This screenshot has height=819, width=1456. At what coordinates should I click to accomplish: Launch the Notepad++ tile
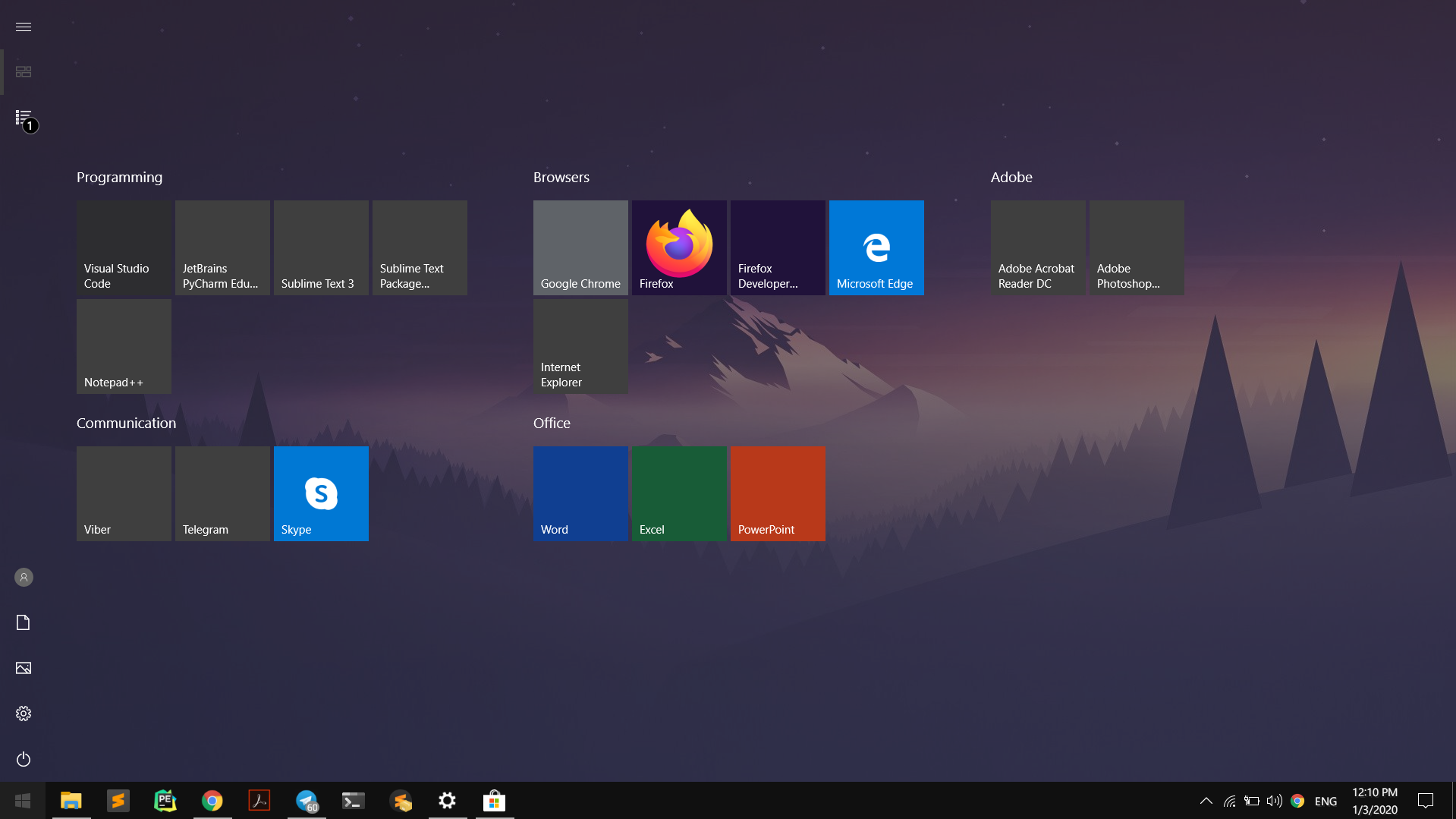[124, 346]
